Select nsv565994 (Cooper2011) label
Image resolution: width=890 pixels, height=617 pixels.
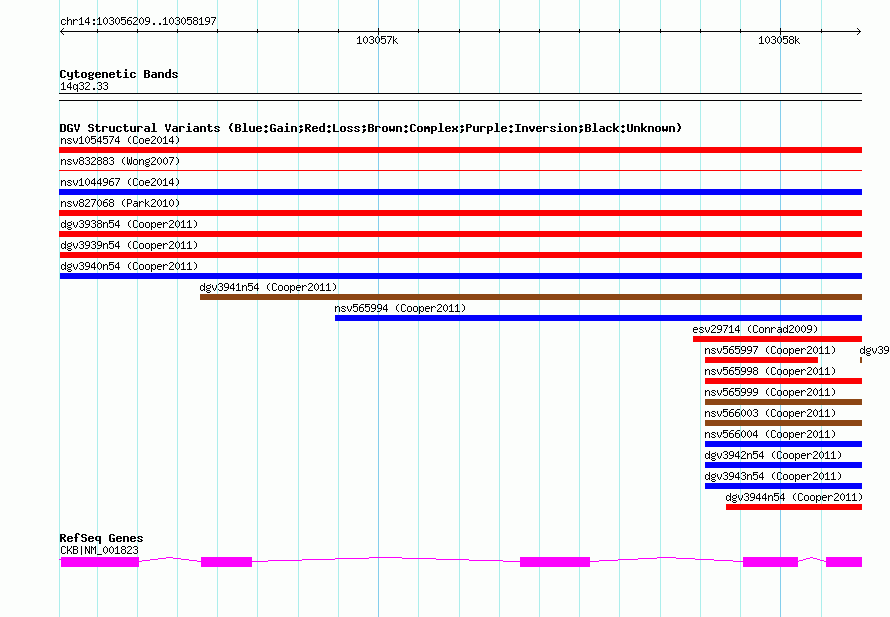coord(400,308)
